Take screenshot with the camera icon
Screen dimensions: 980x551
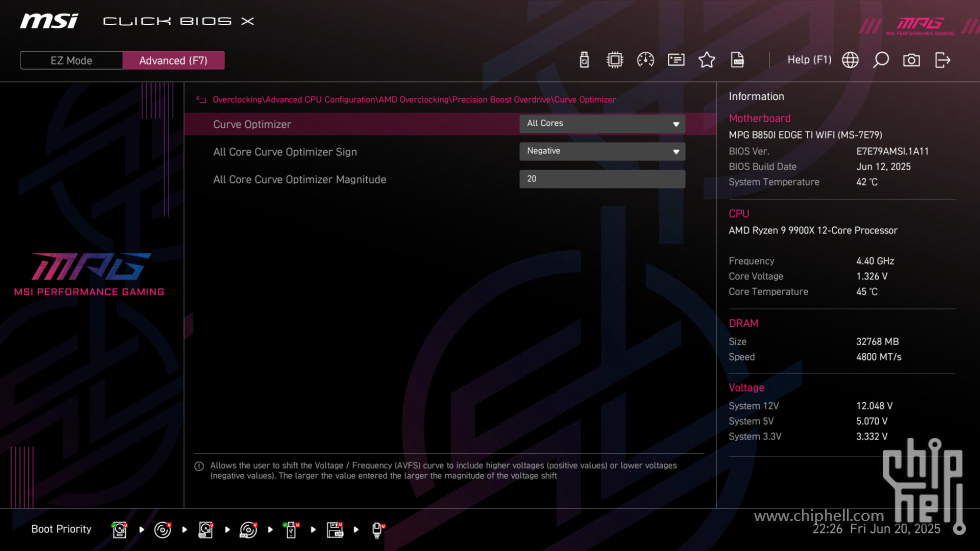[911, 60]
